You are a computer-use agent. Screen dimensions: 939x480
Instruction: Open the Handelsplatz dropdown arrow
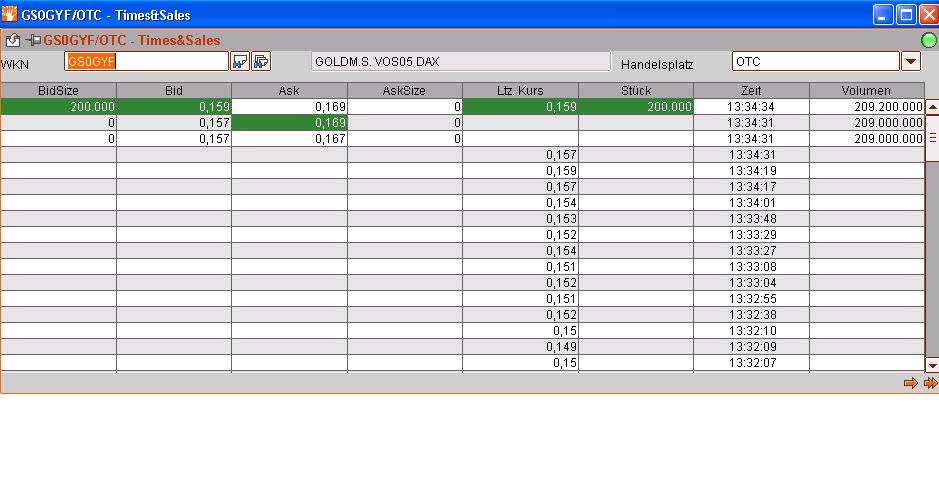[x=911, y=61]
